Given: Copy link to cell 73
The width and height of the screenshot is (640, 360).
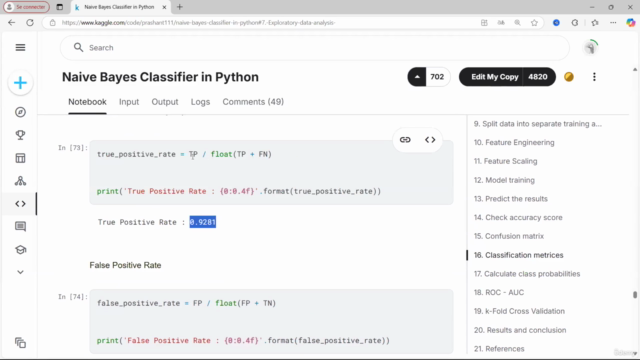Looking at the screenshot, I should 405,140.
